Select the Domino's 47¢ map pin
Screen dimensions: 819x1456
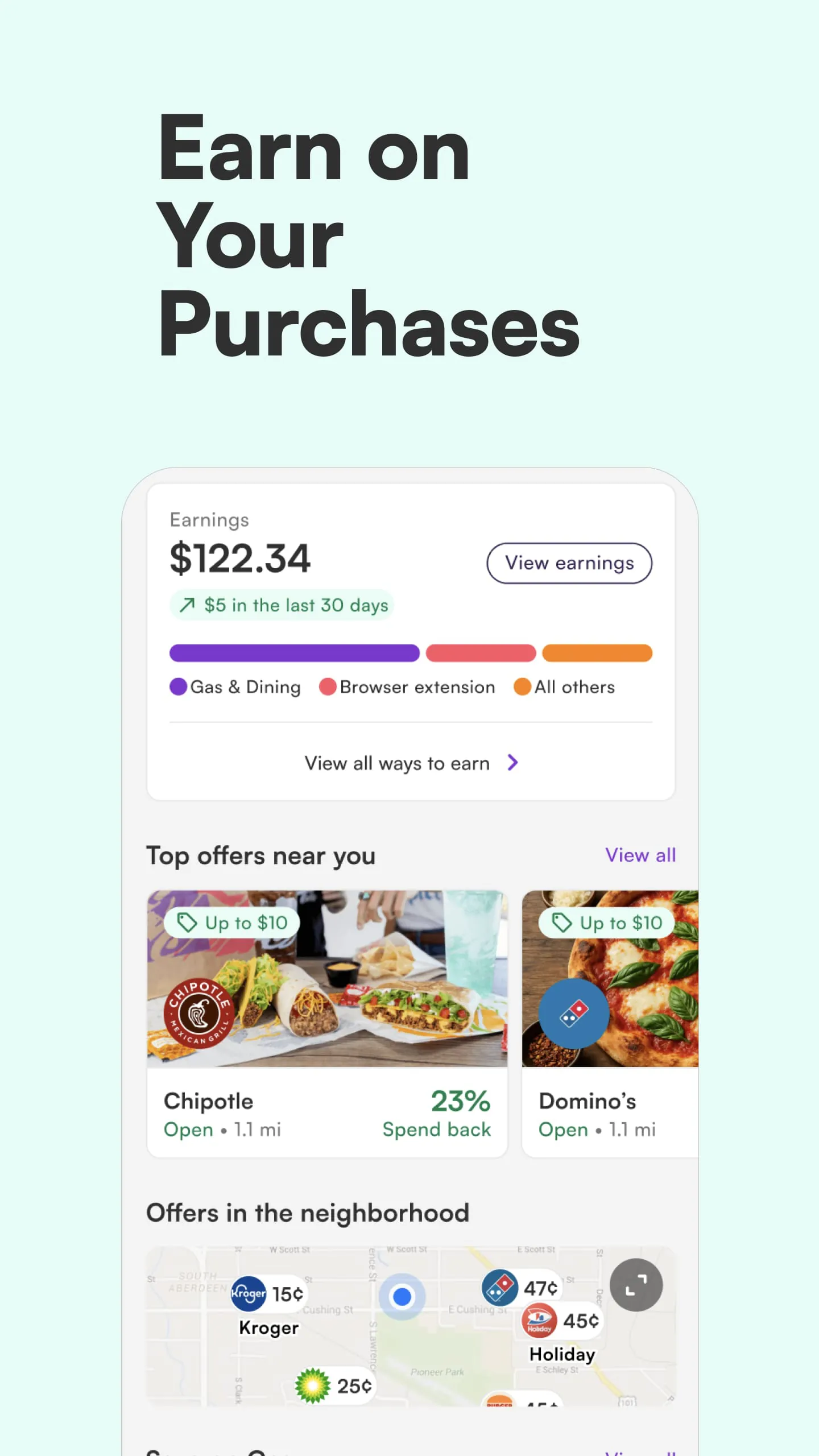(500, 1287)
